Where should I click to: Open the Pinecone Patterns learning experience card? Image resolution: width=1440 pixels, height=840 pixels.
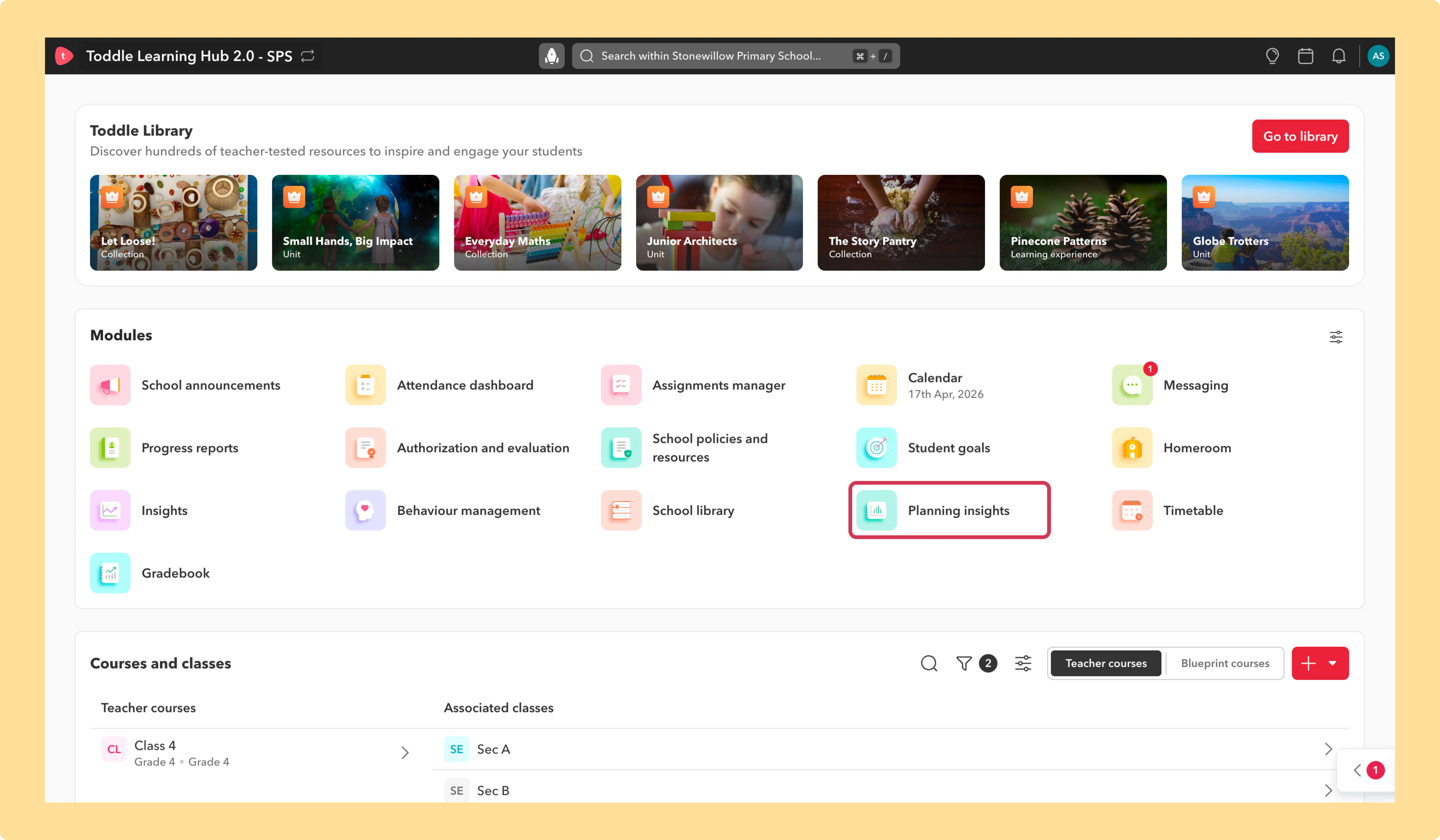[x=1084, y=223]
